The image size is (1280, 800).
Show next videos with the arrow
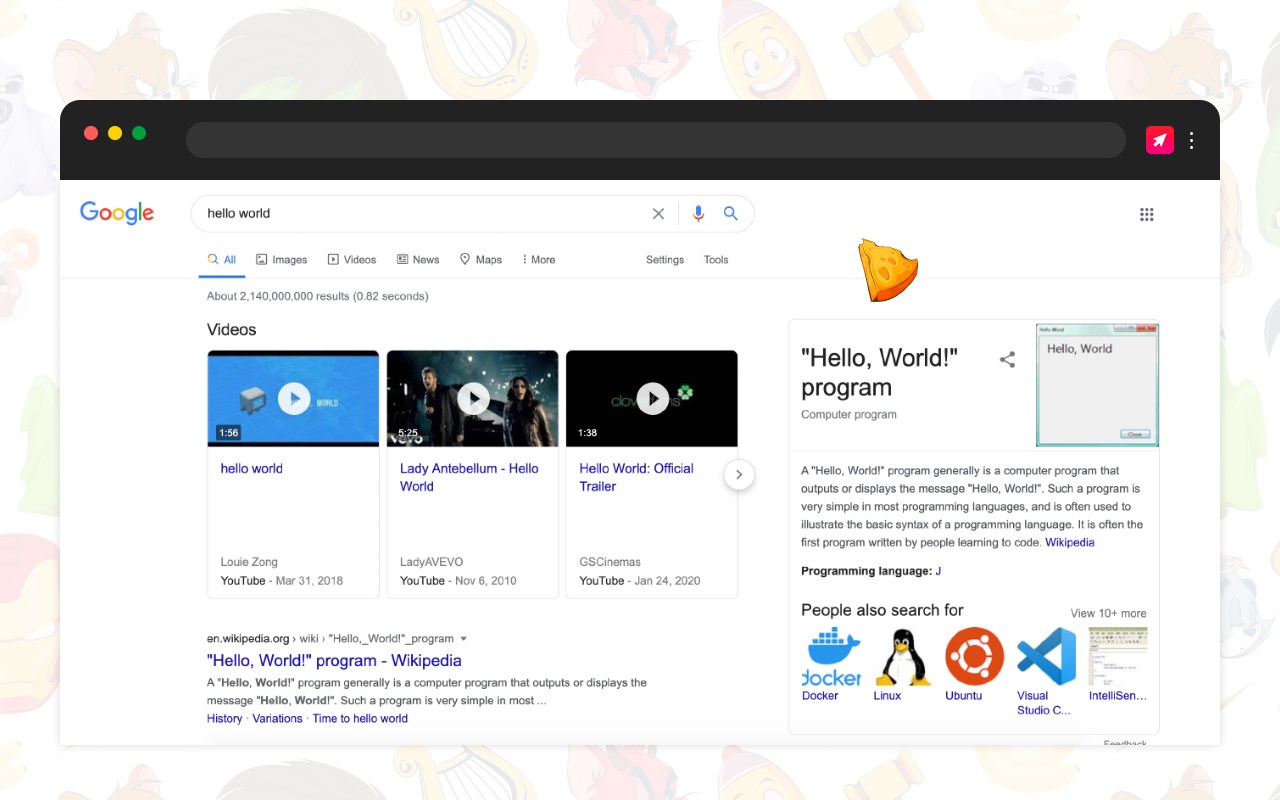(739, 474)
